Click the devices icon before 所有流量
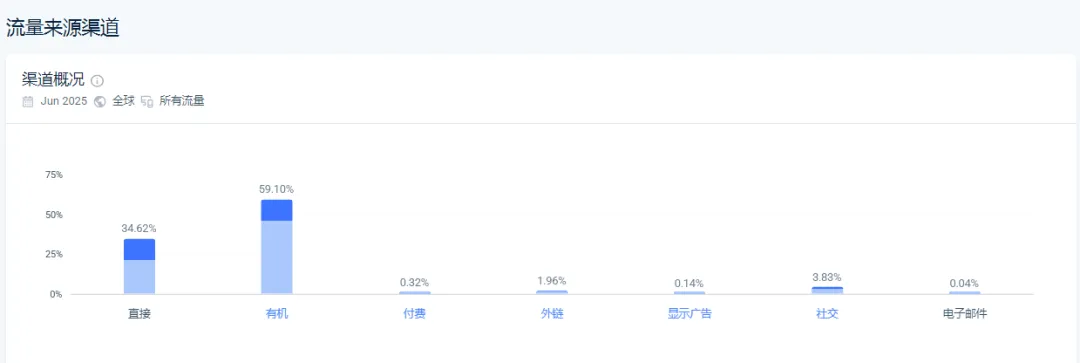Screen dimensions: 1080x363 (x=147, y=102)
